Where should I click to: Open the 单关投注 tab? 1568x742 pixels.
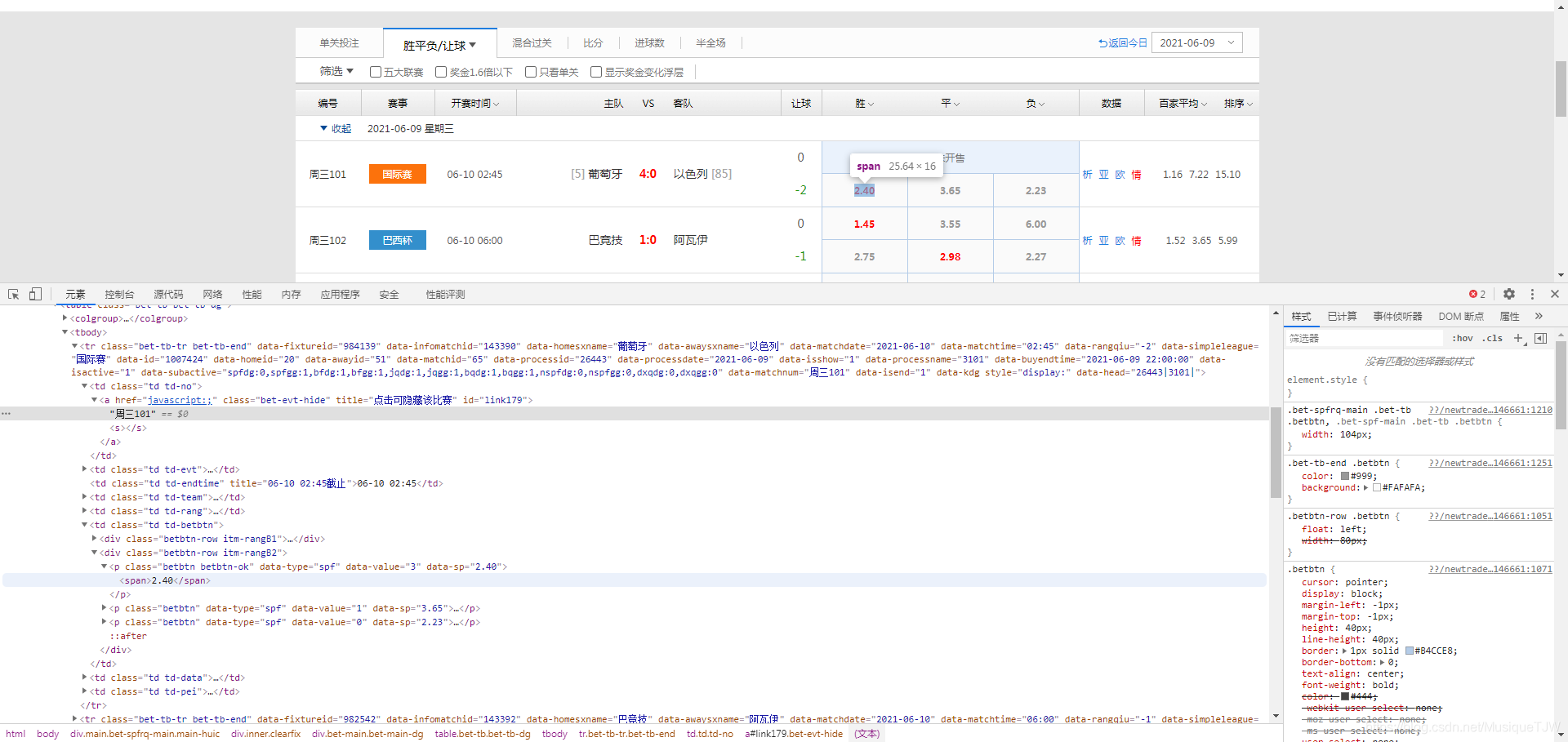point(339,42)
